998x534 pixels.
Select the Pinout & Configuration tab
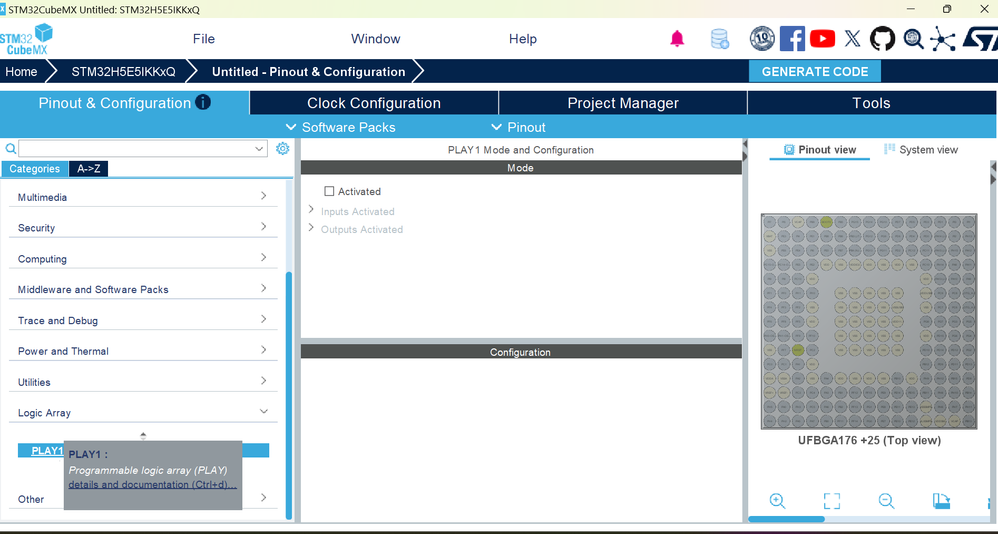pos(125,103)
